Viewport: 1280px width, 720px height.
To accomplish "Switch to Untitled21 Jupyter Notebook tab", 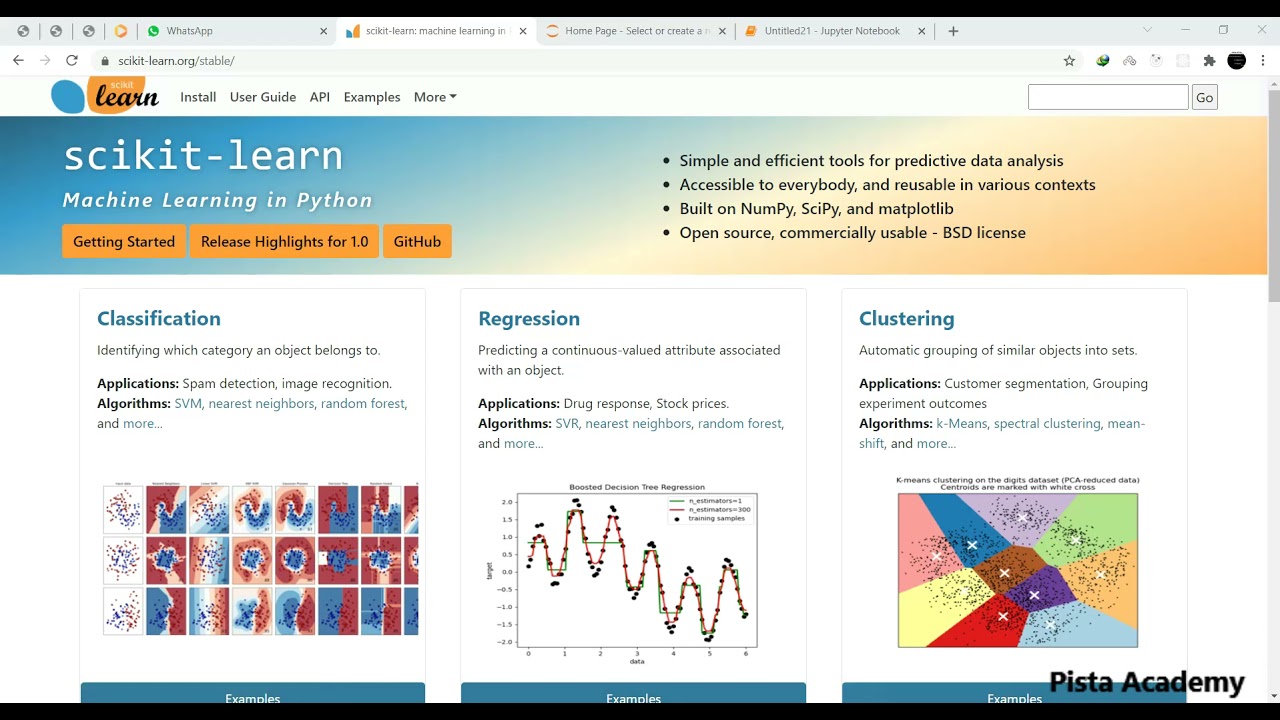I will pyautogui.click(x=835, y=31).
